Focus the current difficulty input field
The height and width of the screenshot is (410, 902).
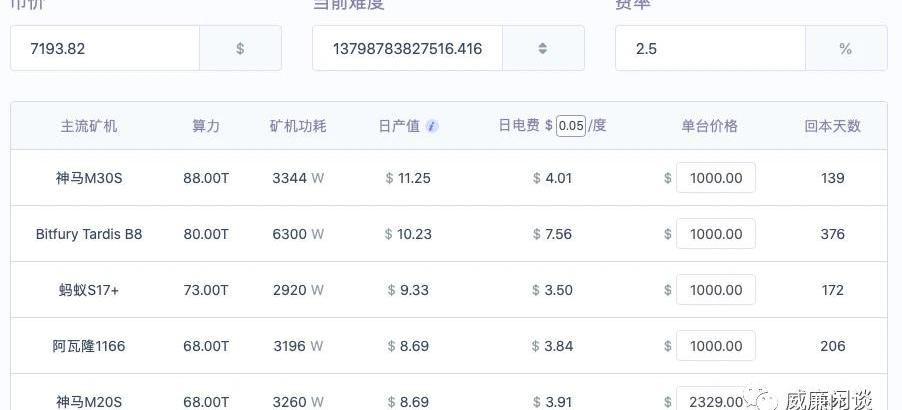pos(407,48)
